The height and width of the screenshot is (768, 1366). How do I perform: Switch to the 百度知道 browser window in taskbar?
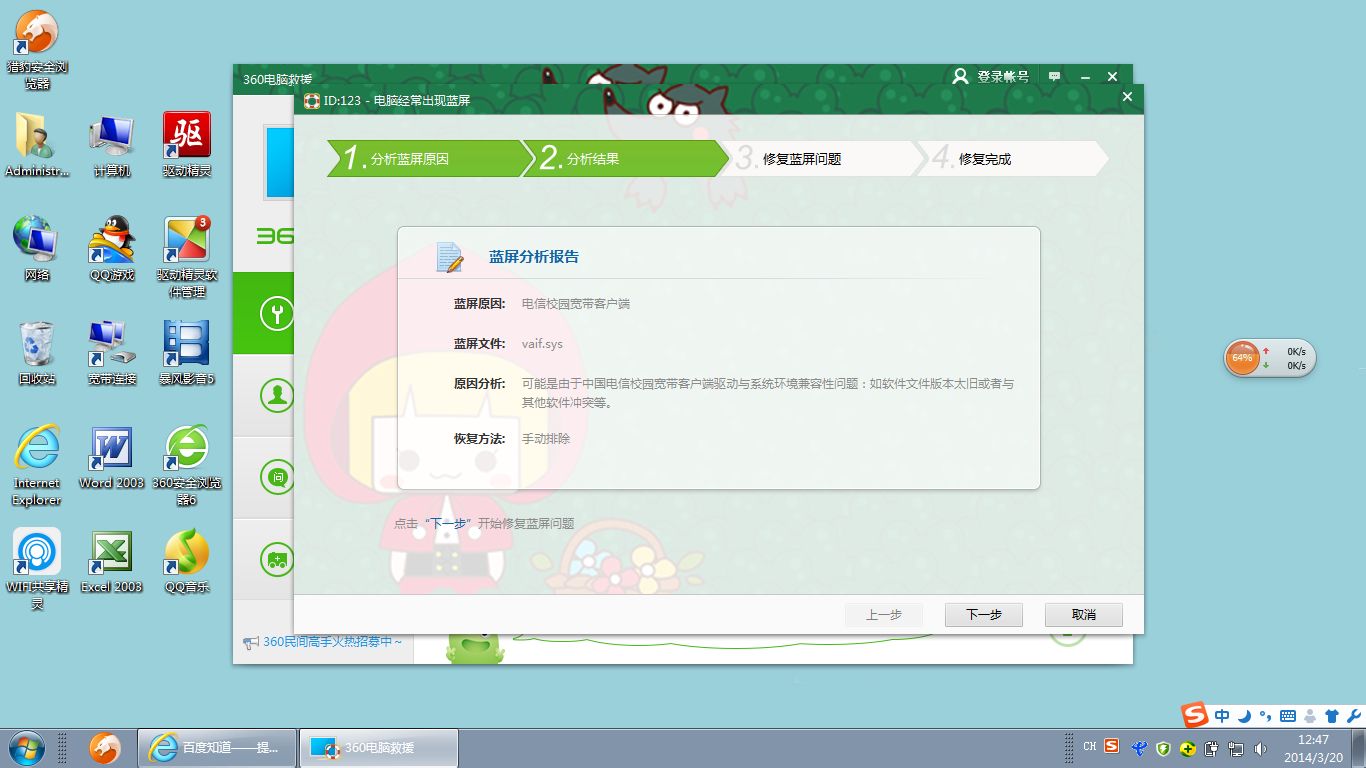[217, 747]
